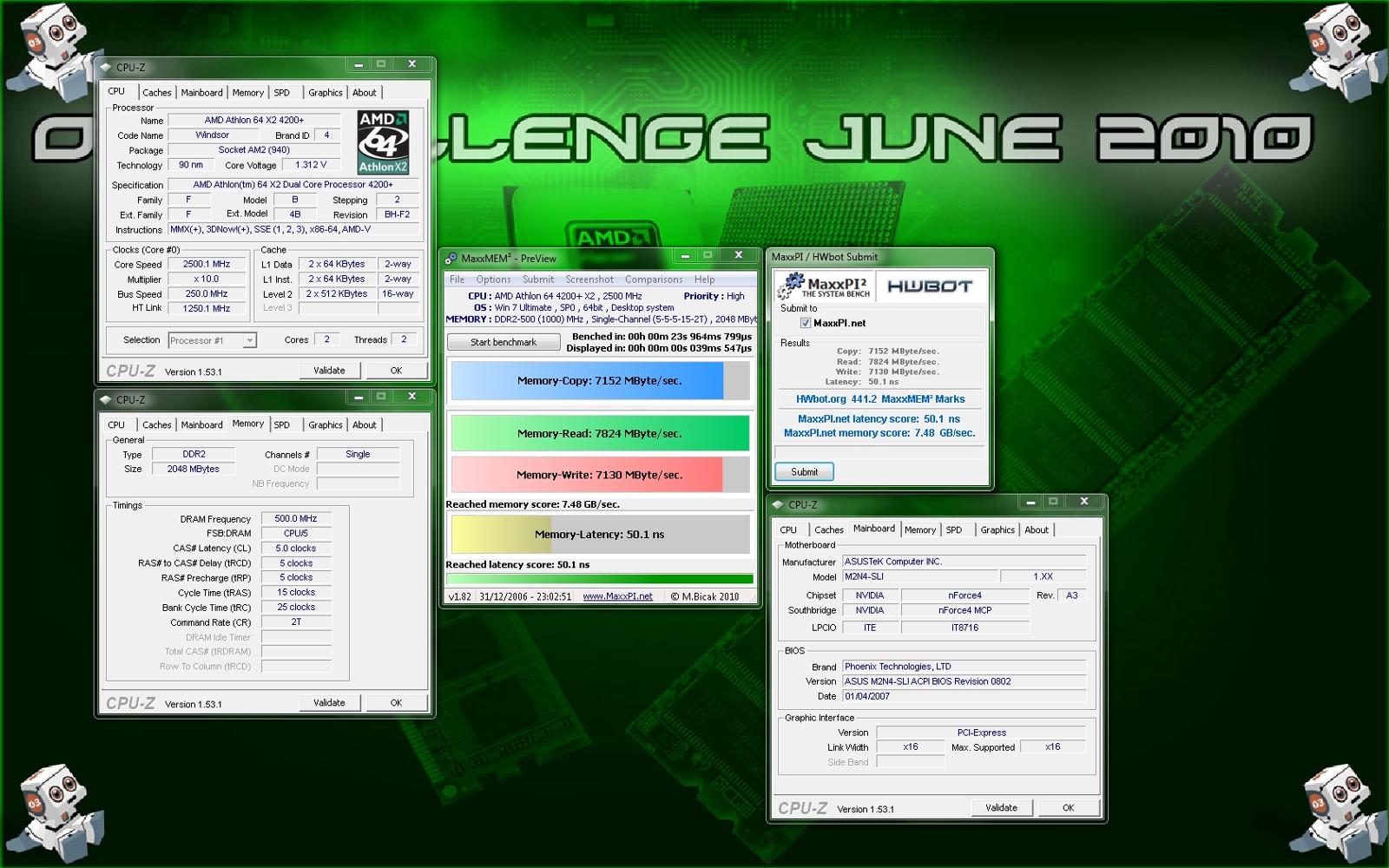Image resolution: width=1389 pixels, height=868 pixels.
Task: Click OK in the top CPU-Z window
Action: (x=397, y=371)
